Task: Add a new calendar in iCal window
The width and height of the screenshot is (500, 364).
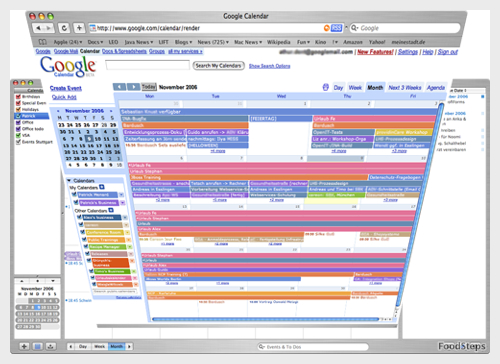Action: 24,346
